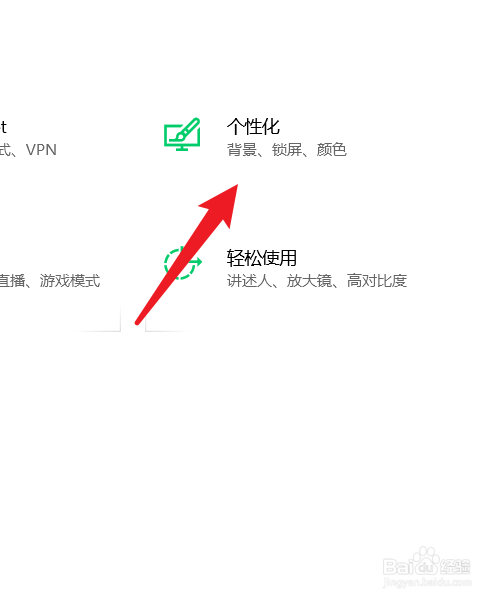This screenshot has width=500, height=600.
Task: Click the red arrow annotation tail
Action: point(138,322)
